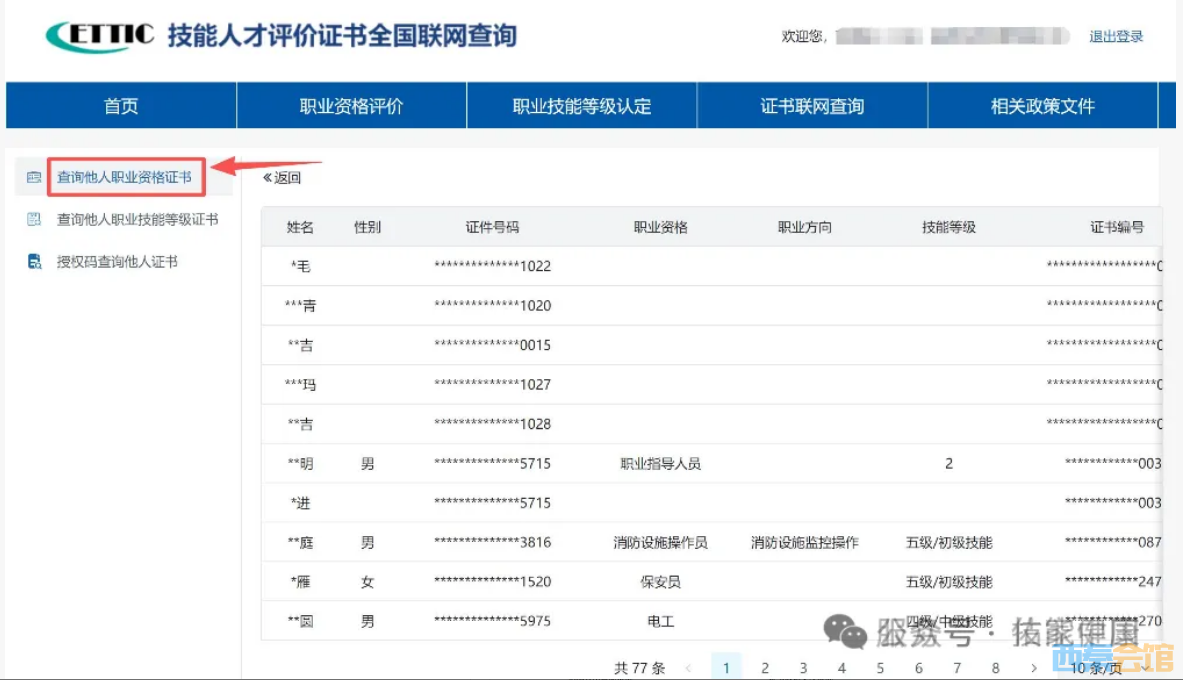Image resolution: width=1183 pixels, height=680 pixels.
Task: Click 证件号码 column header
Action: (x=492, y=227)
